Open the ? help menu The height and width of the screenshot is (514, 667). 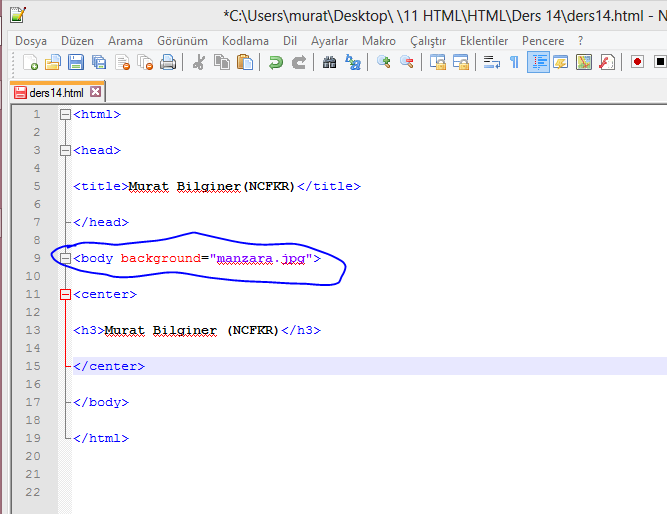[x=580, y=41]
